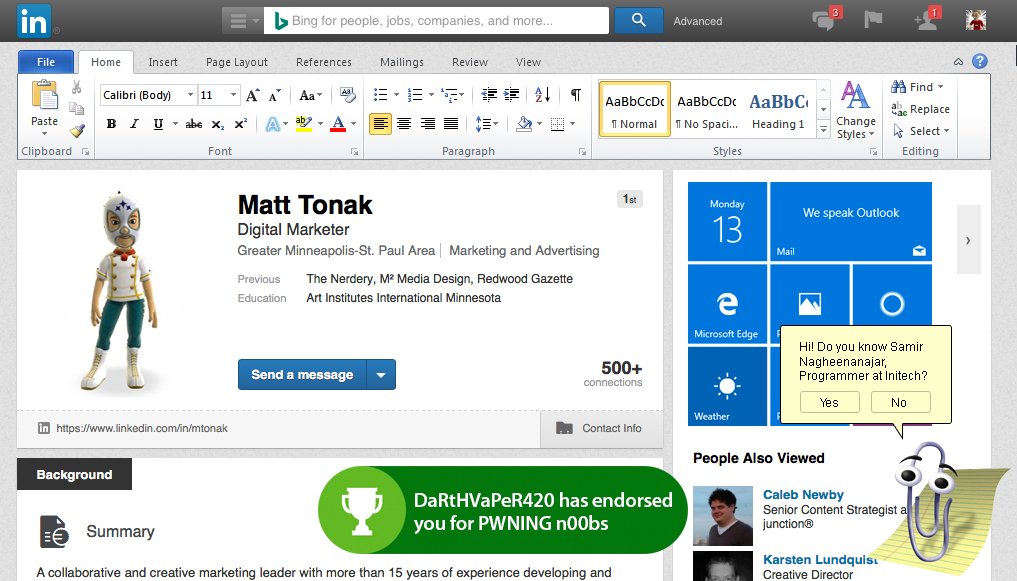
Task: Toggle Justify alignment
Action: pyautogui.click(x=451, y=123)
